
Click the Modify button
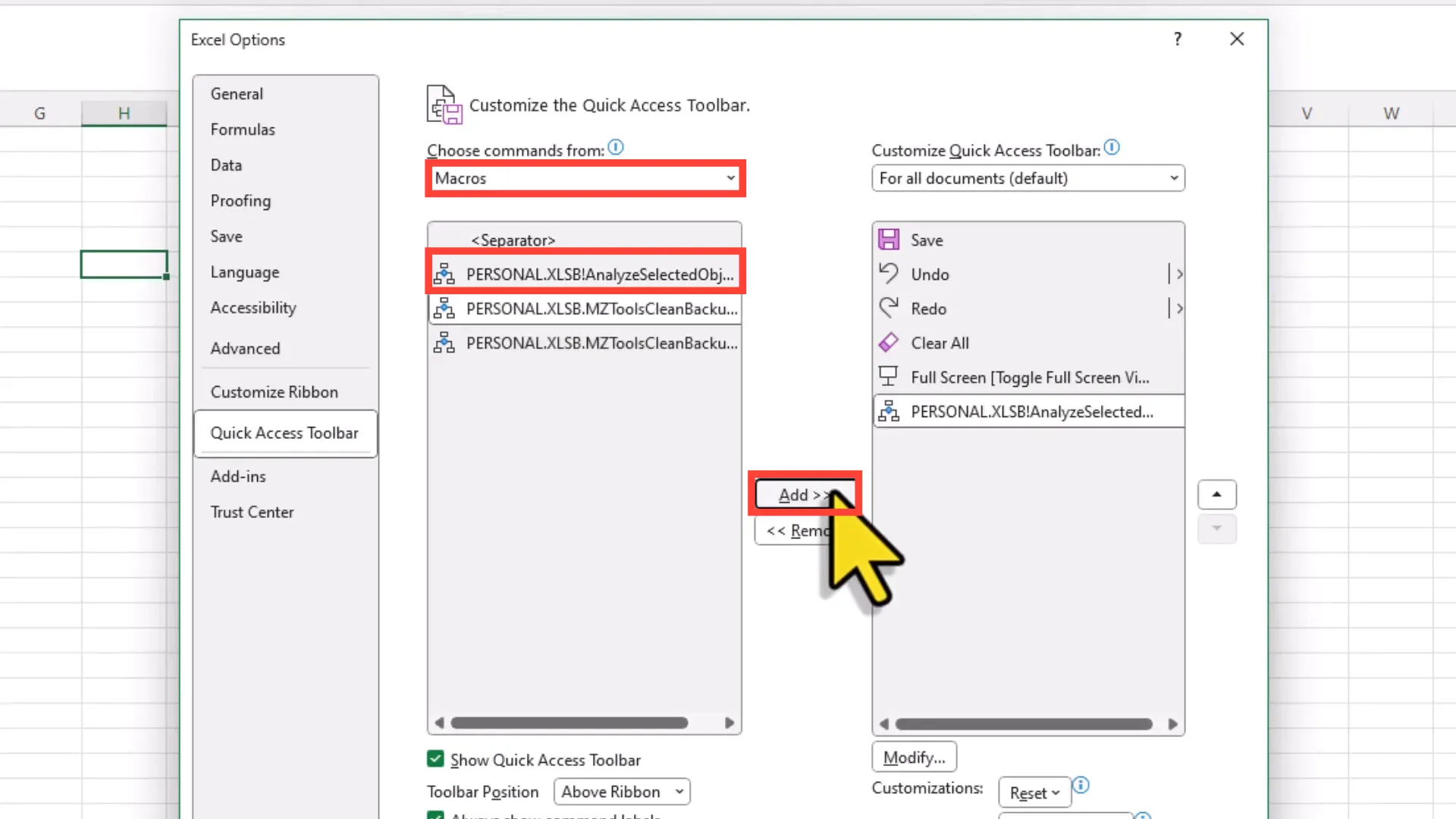[x=913, y=756]
